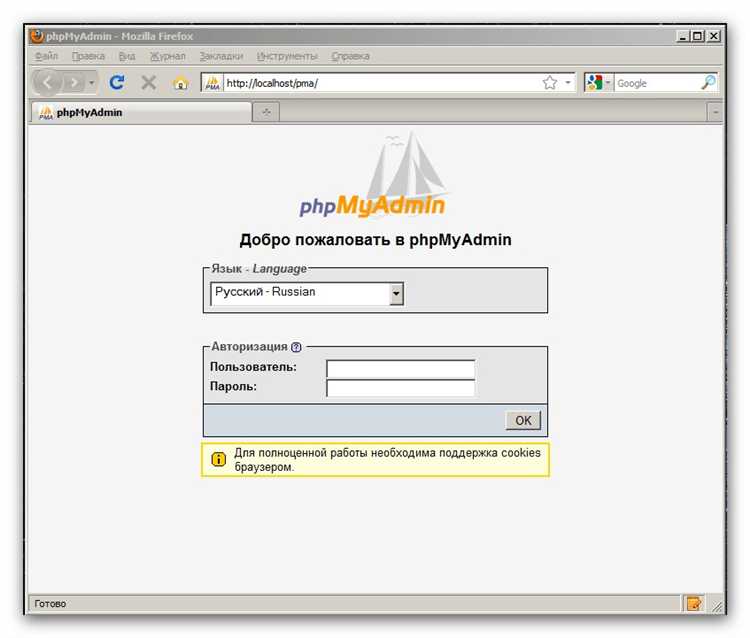
Task: Click the status bar notepad icon
Action: (693, 604)
